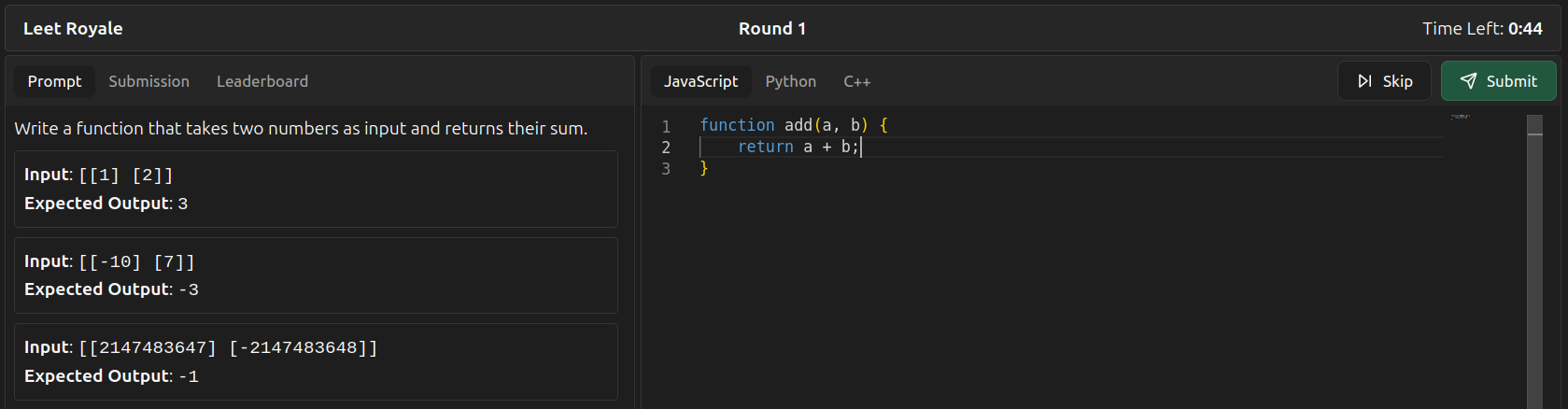
Task: Click the "function" keyword on line 1
Action: 737,125
